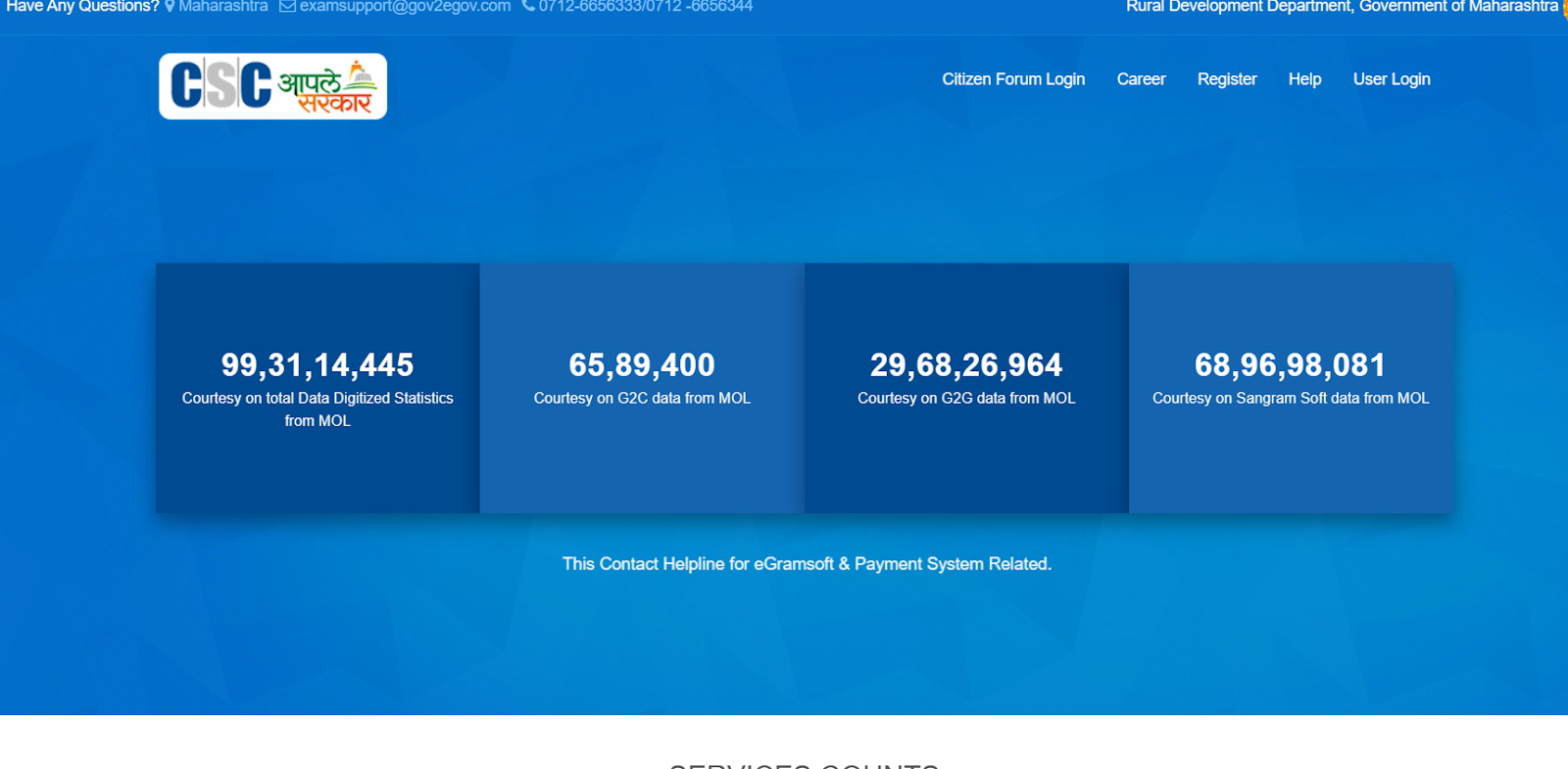Screen dimensions: 1568x769
Task: Click the envelope icon beside the email address
Action: click(287, 6)
